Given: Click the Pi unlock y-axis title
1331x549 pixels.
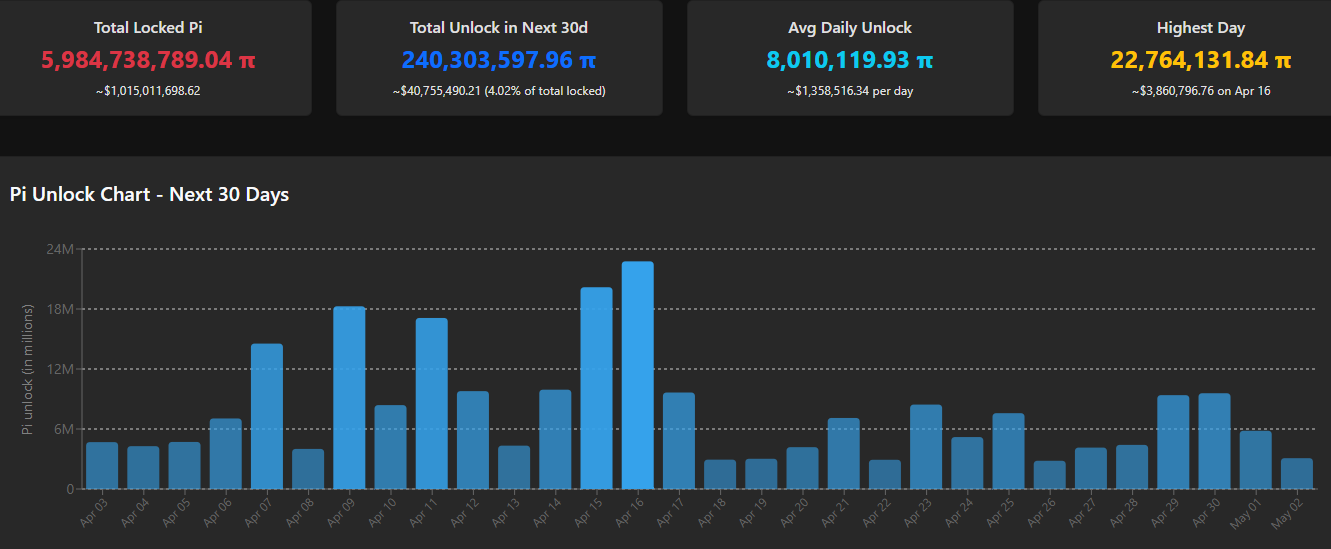Looking at the screenshot, I should pyautogui.click(x=29, y=369).
